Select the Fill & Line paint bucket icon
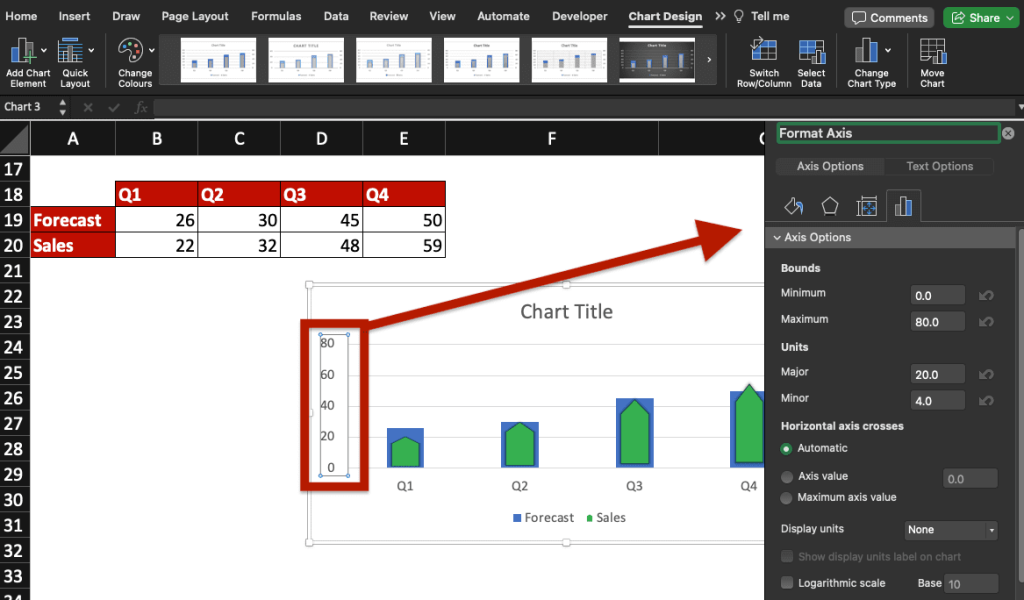This screenshot has height=600, width=1024. (x=793, y=205)
